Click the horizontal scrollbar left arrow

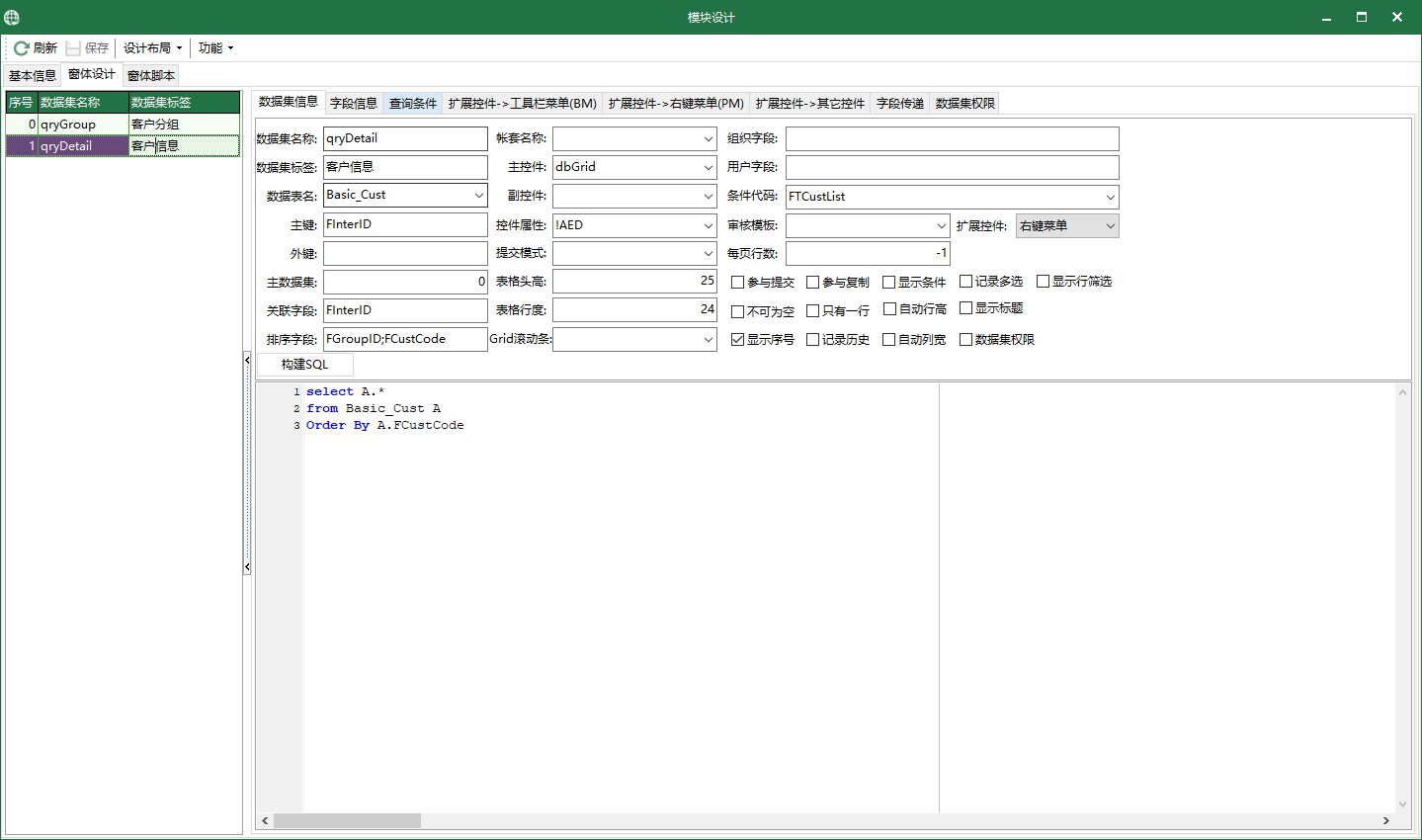coord(265,821)
